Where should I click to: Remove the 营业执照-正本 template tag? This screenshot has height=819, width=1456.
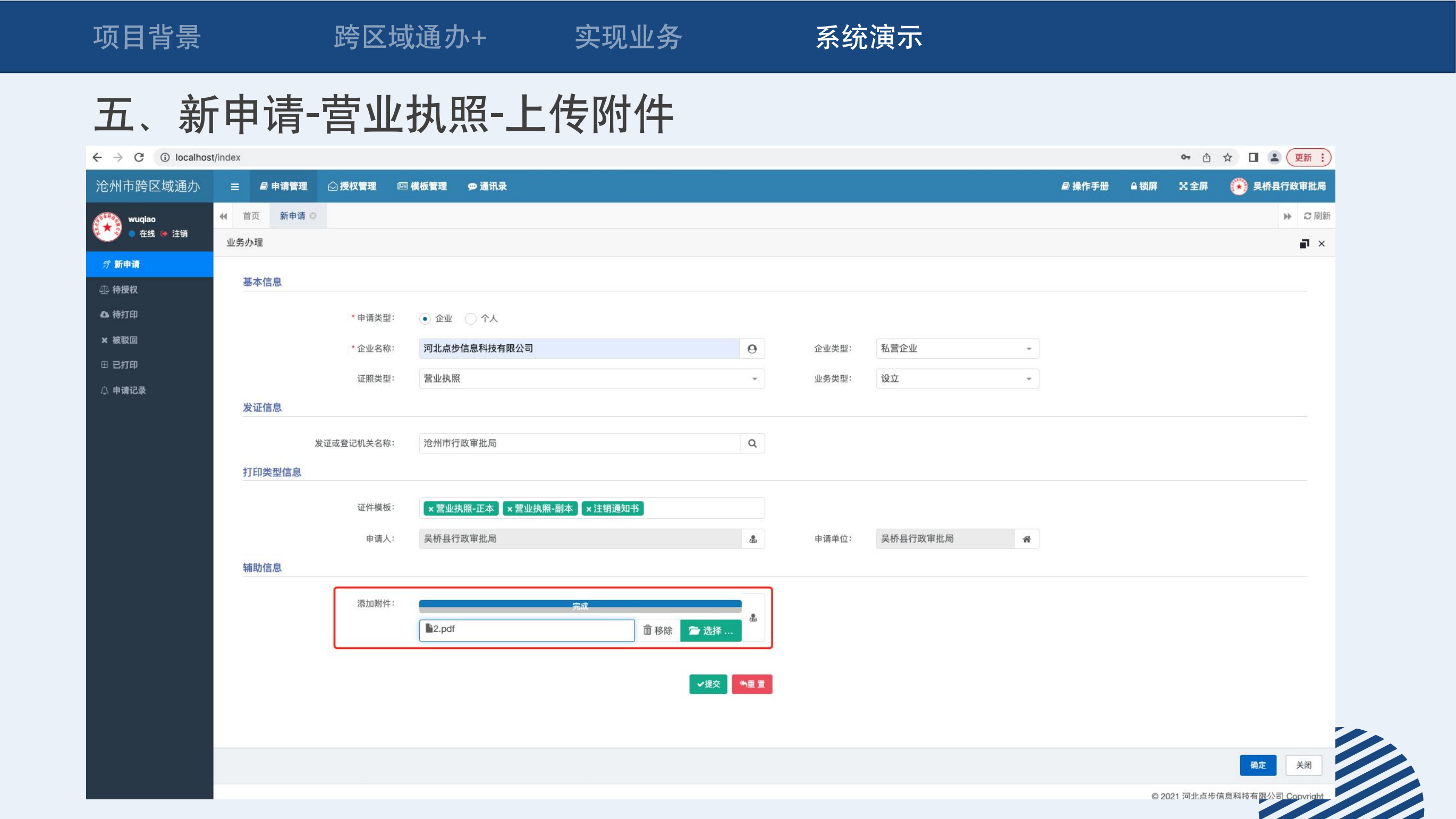(431, 509)
